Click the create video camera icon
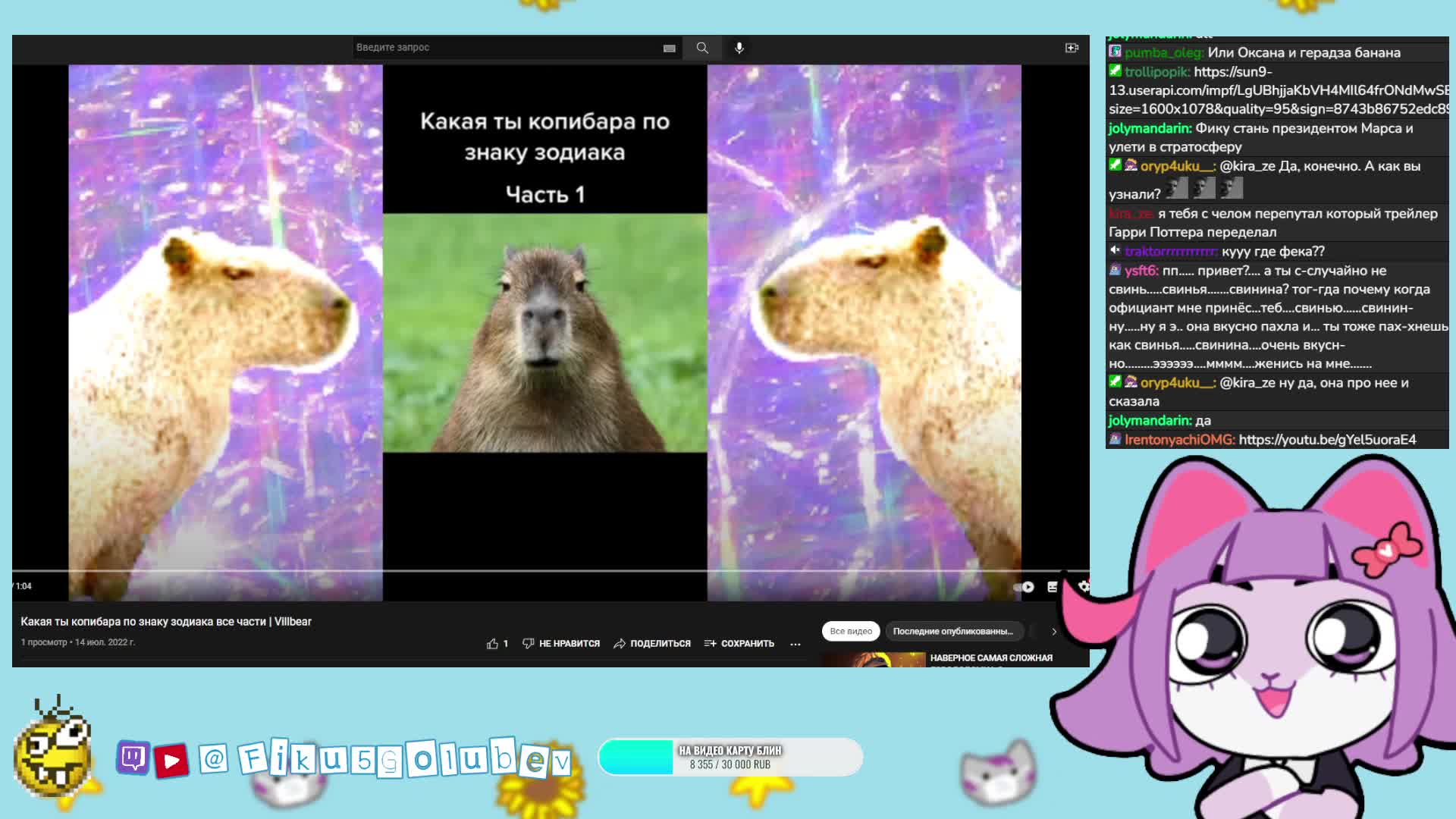Image resolution: width=1456 pixels, height=819 pixels. pyautogui.click(x=1072, y=48)
